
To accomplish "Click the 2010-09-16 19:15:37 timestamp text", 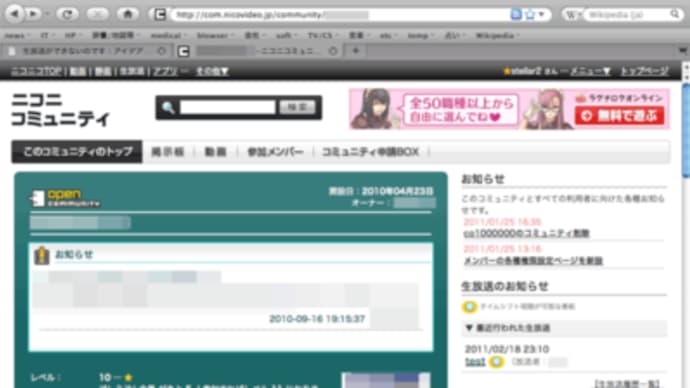I will tap(317, 318).
